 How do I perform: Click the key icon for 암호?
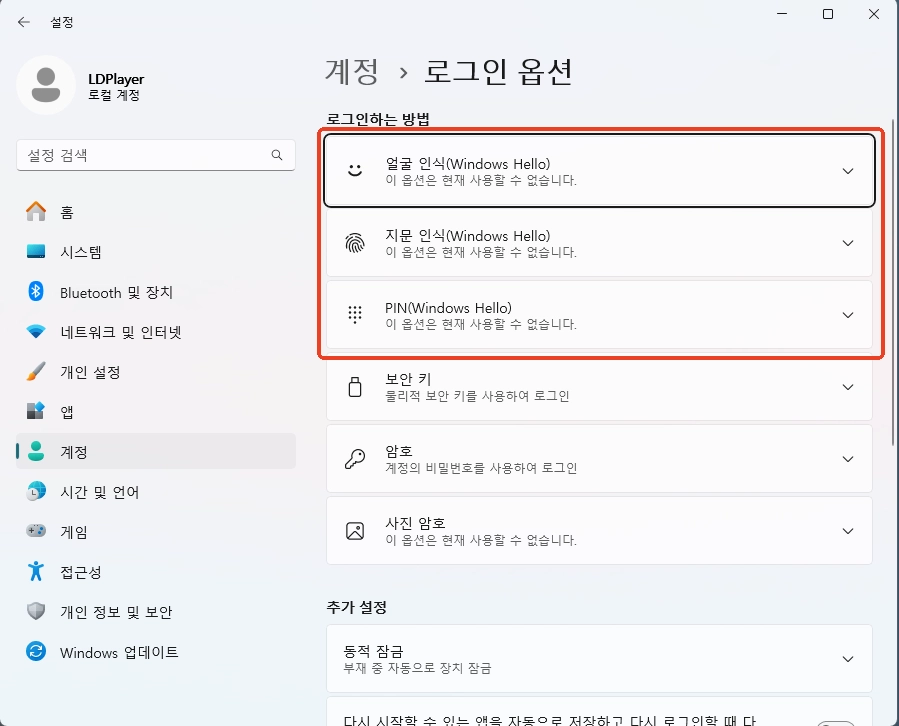355,459
